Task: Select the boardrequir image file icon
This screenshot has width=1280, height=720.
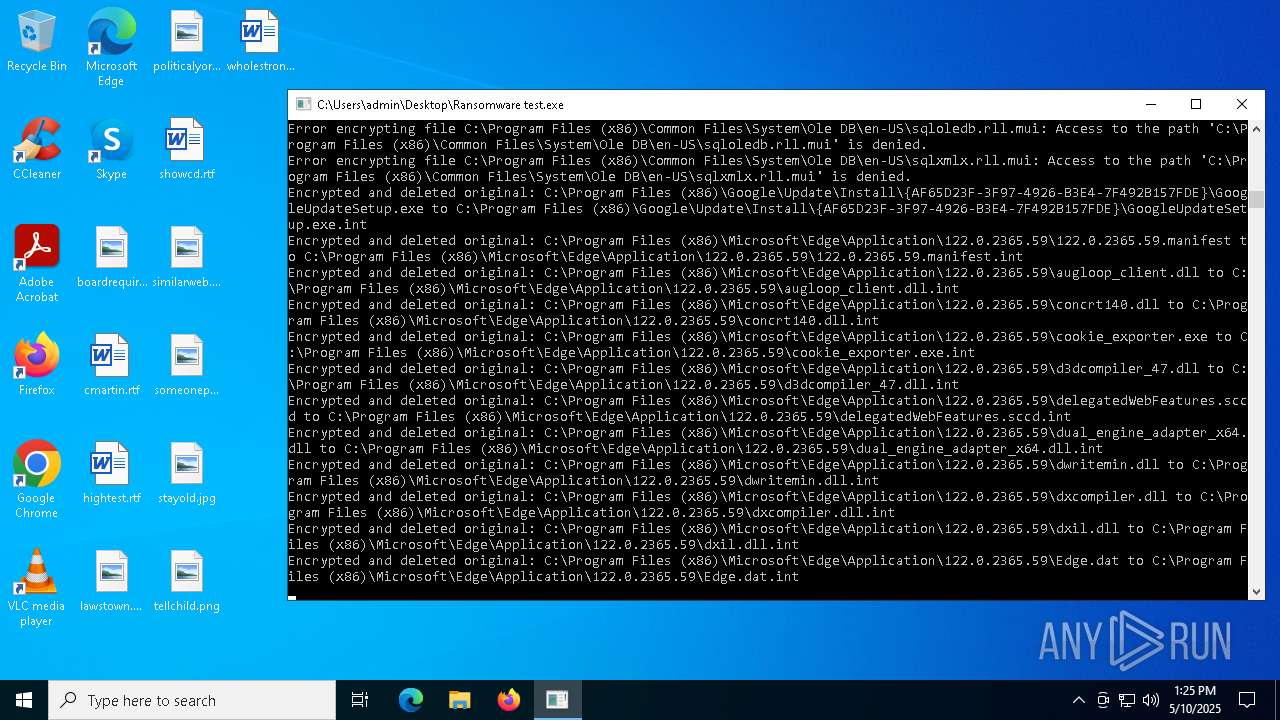Action: (111, 258)
